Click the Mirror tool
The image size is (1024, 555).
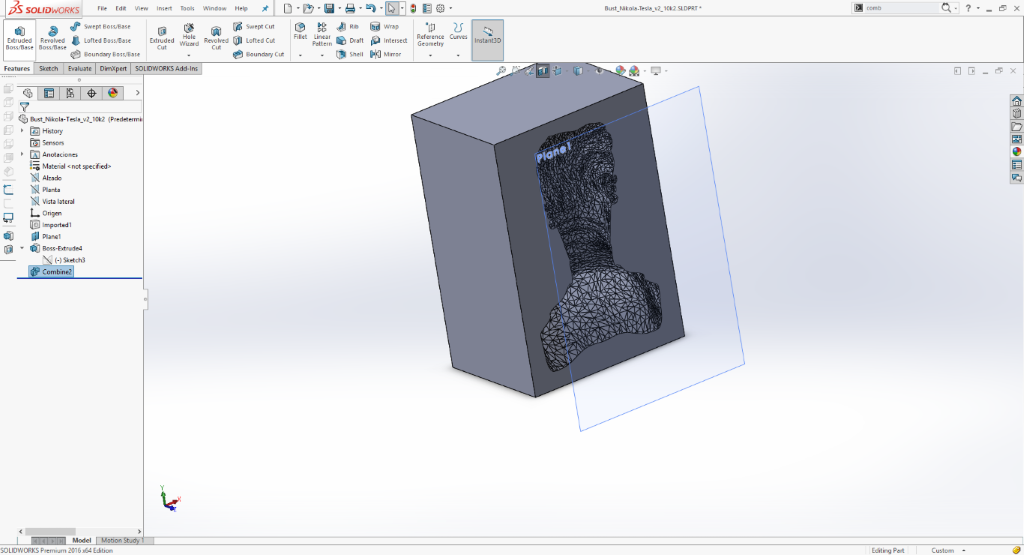[x=386, y=54]
